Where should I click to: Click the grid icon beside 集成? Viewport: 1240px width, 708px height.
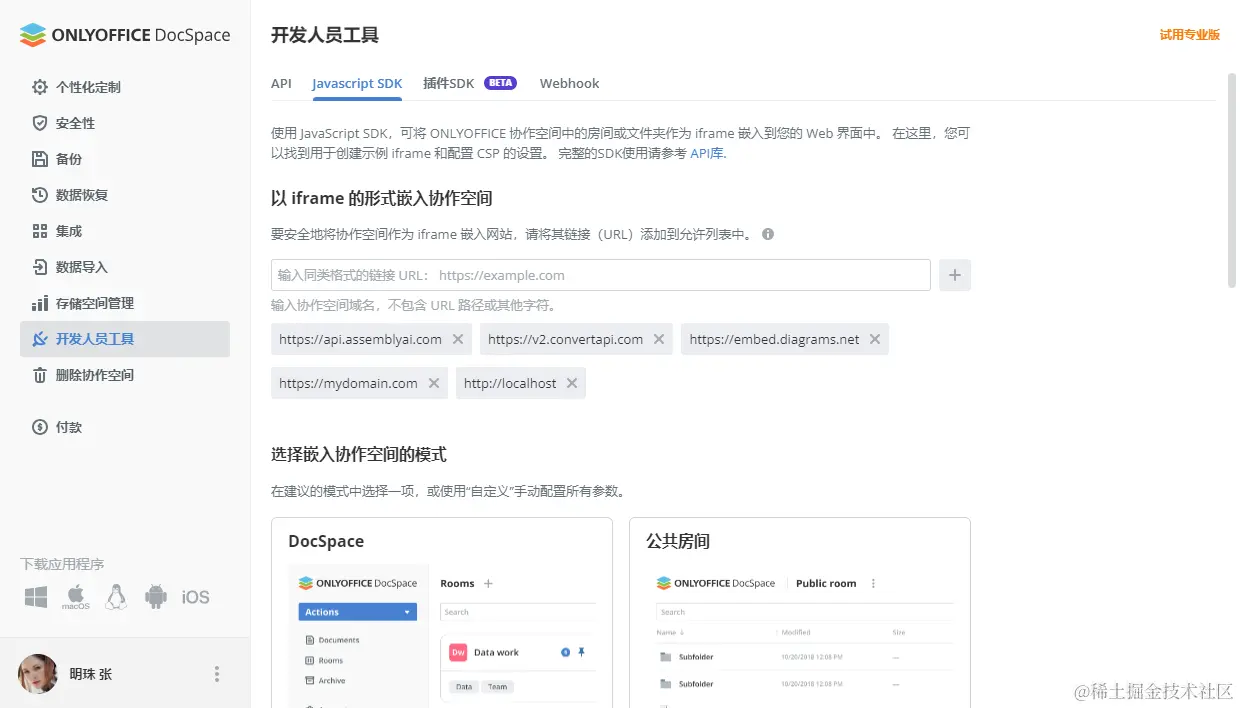point(40,231)
